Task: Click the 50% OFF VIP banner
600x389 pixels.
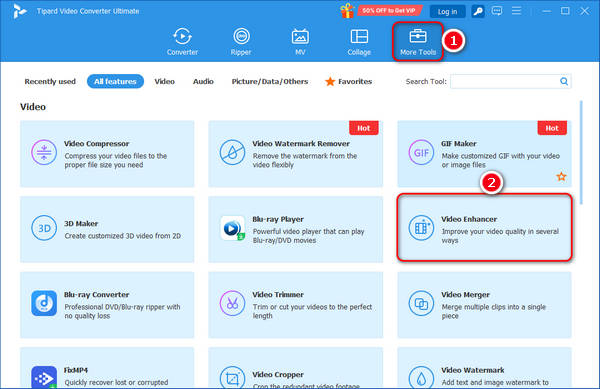Action: click(388, 11)
